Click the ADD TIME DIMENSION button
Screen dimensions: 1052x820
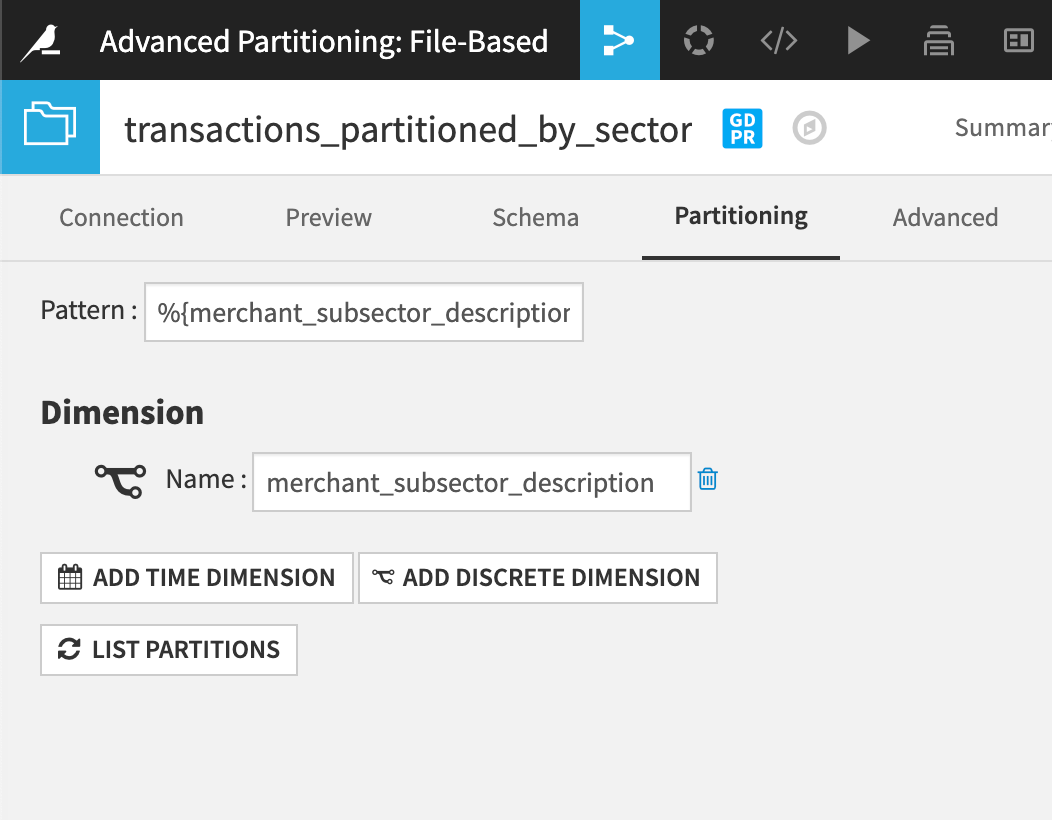(196, 577)
